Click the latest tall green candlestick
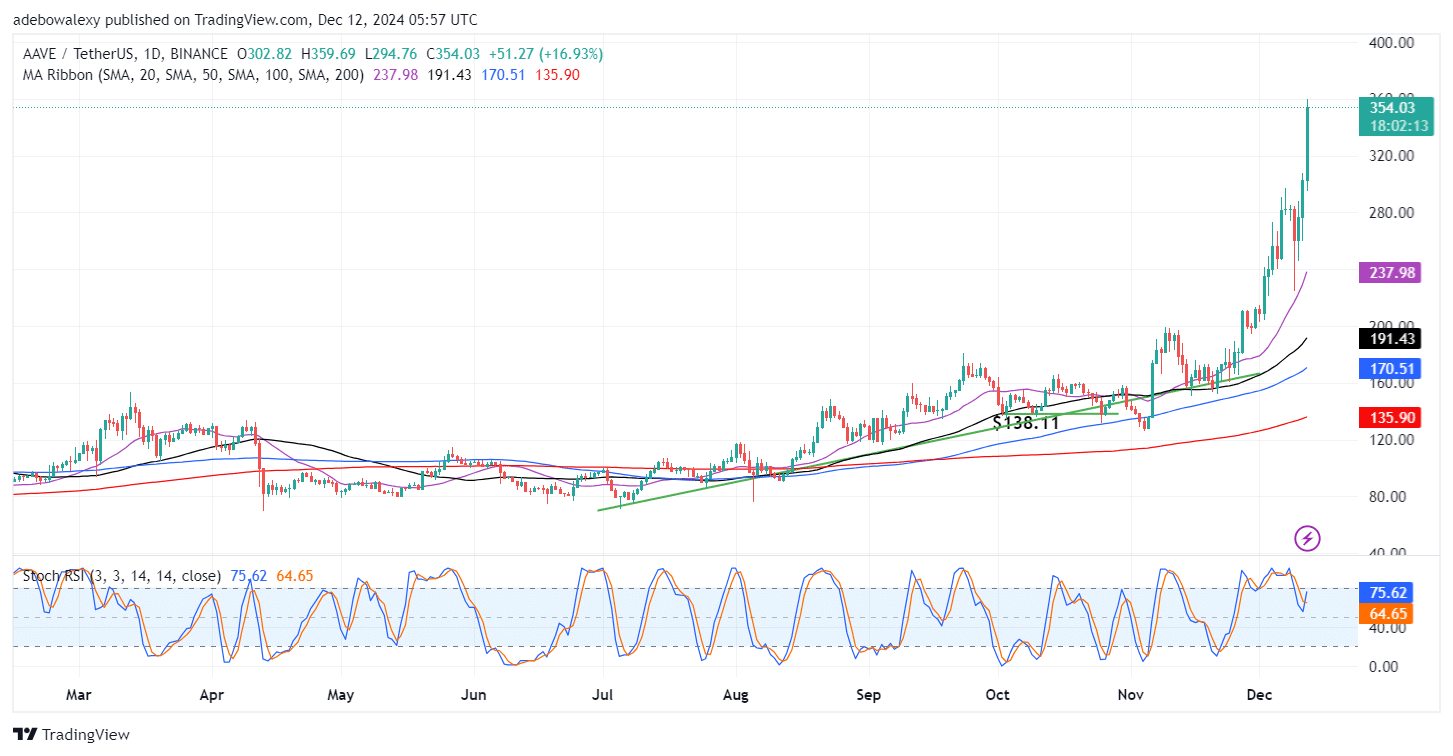The height and width of the screenshot is (756, 1453). point(1307,143)
